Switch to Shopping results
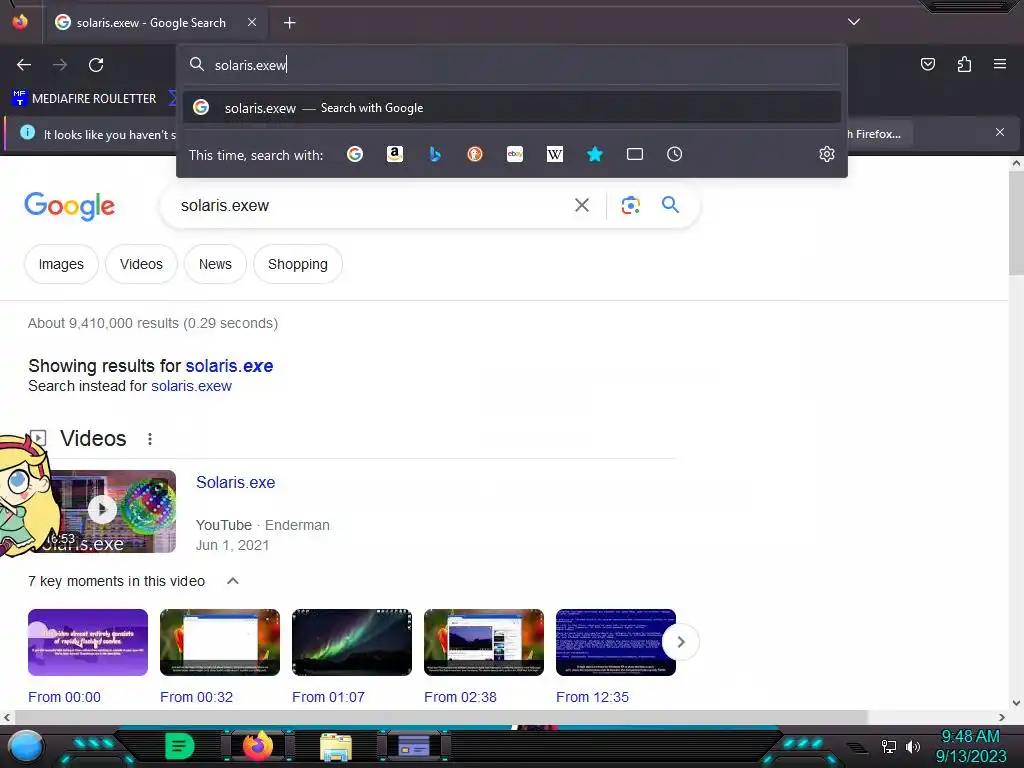1024x768 pixels. [298, 264]
